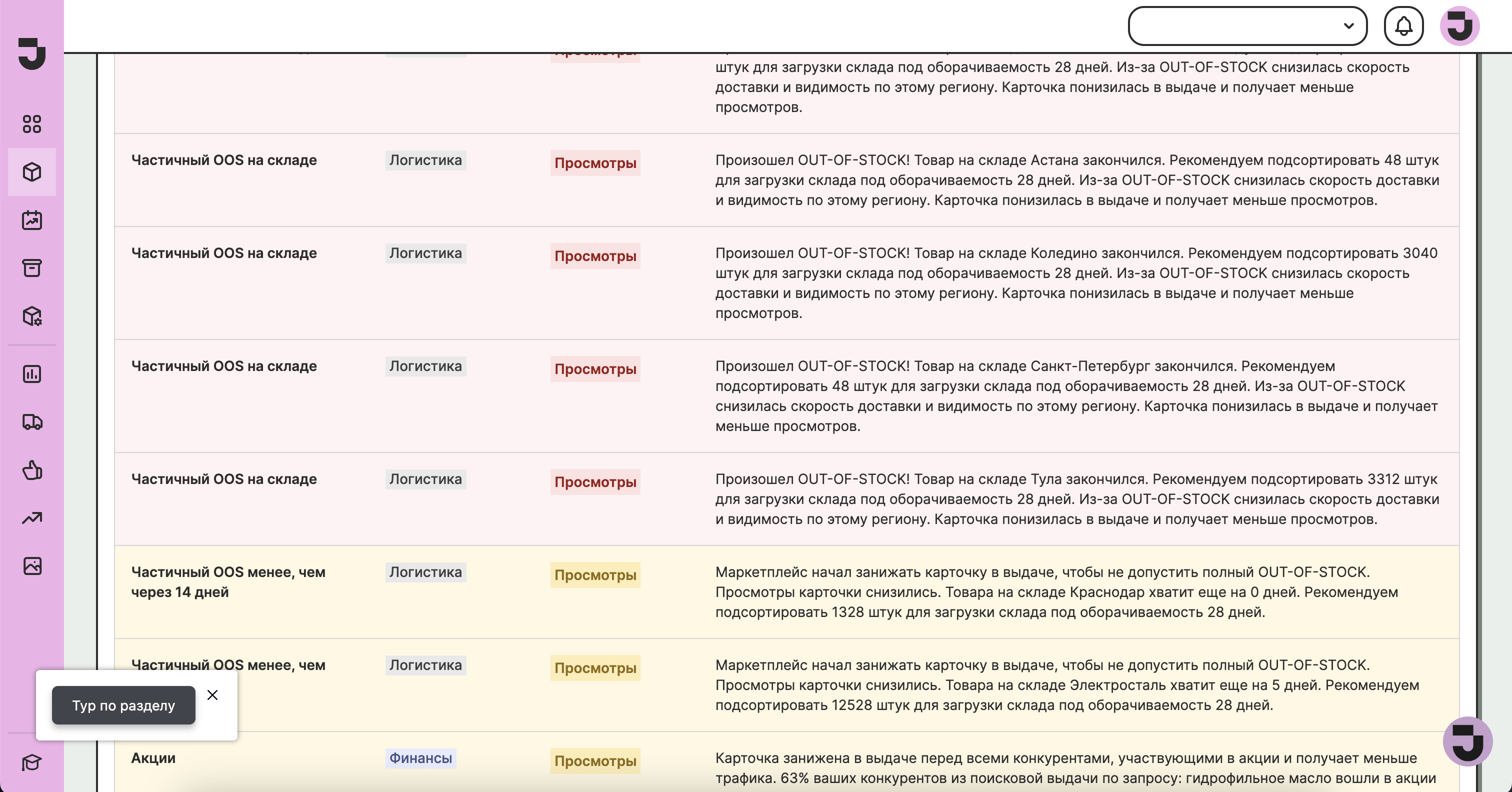Viewport: 1512px width, 792px height.
Task: Select 14 дней OOS title in Краснодар row
Action: point(227,582)
